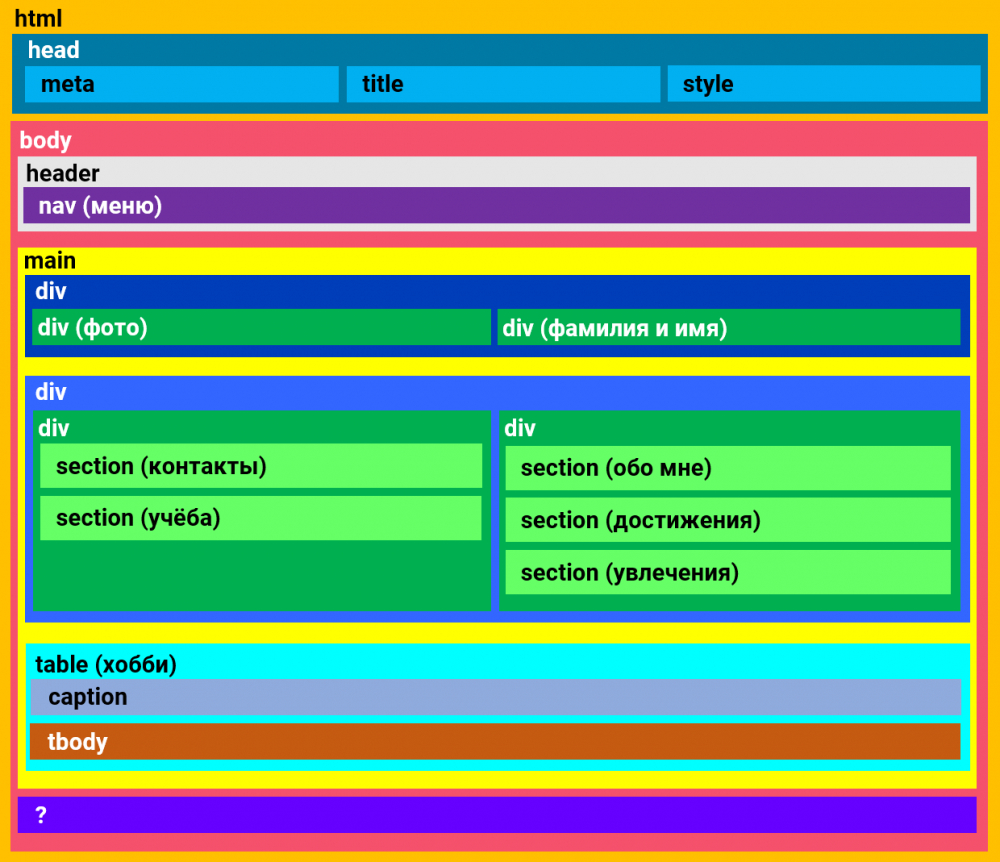Click the section (обо мне) box
Viewport: 1000px width, 862px height.
pos(728,468)
